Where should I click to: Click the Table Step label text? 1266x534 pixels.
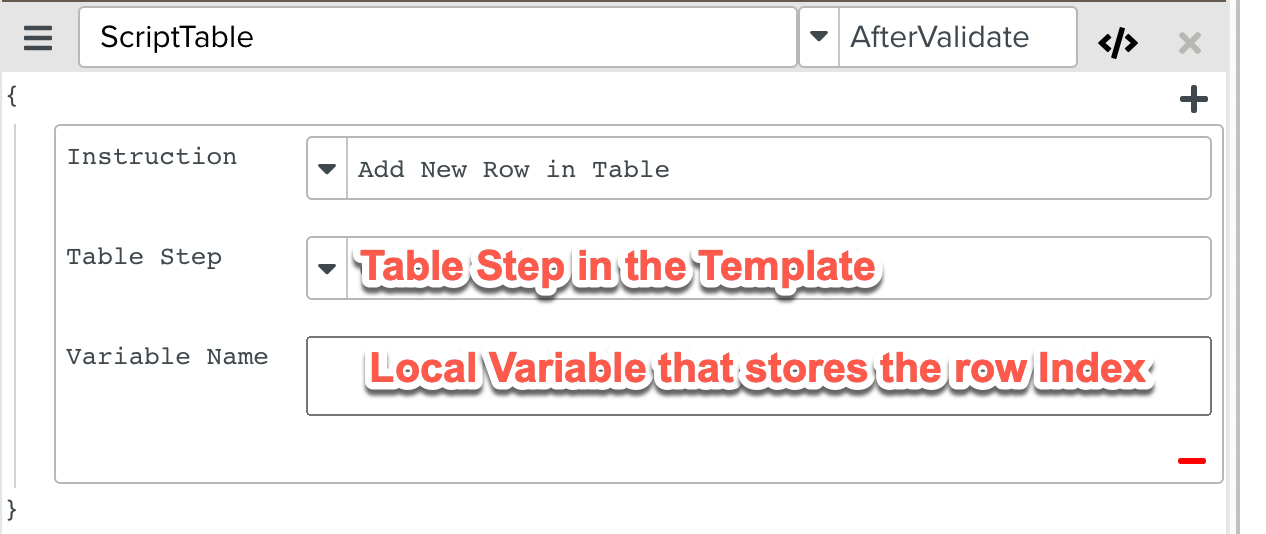coord(144,257)
